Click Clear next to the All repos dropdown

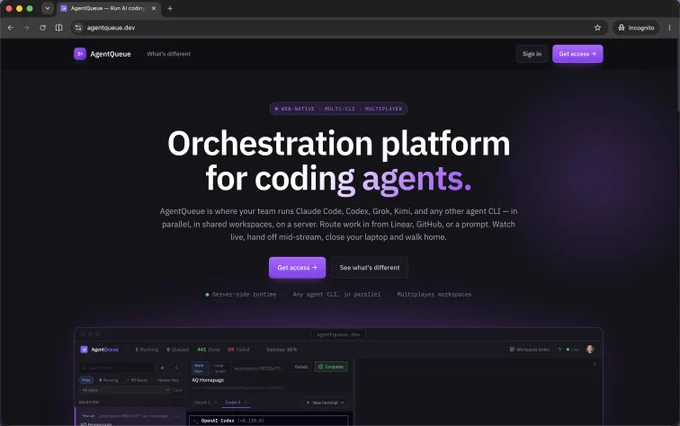pos(177,390)
